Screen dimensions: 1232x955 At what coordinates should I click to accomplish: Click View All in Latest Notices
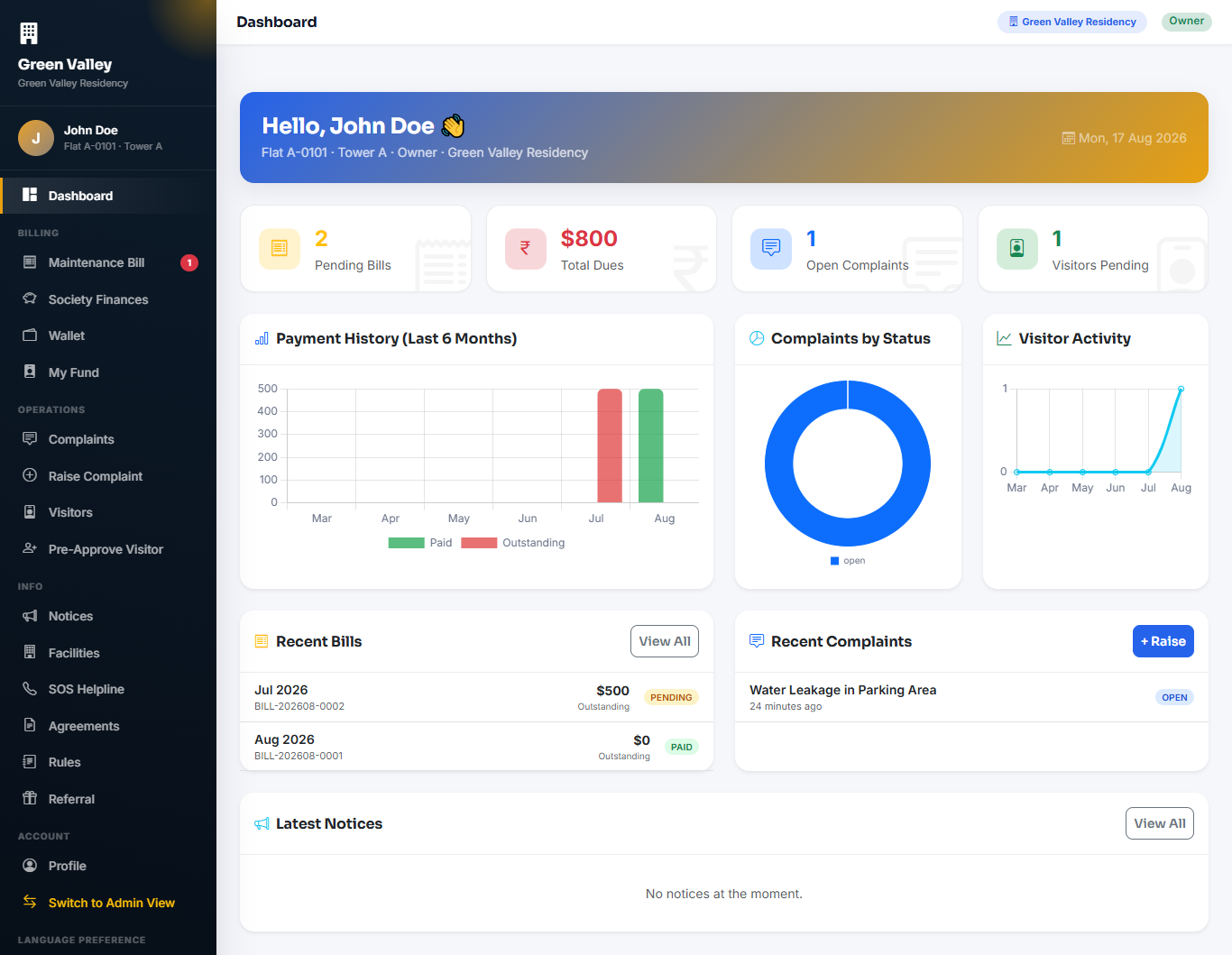[1160, 823]
